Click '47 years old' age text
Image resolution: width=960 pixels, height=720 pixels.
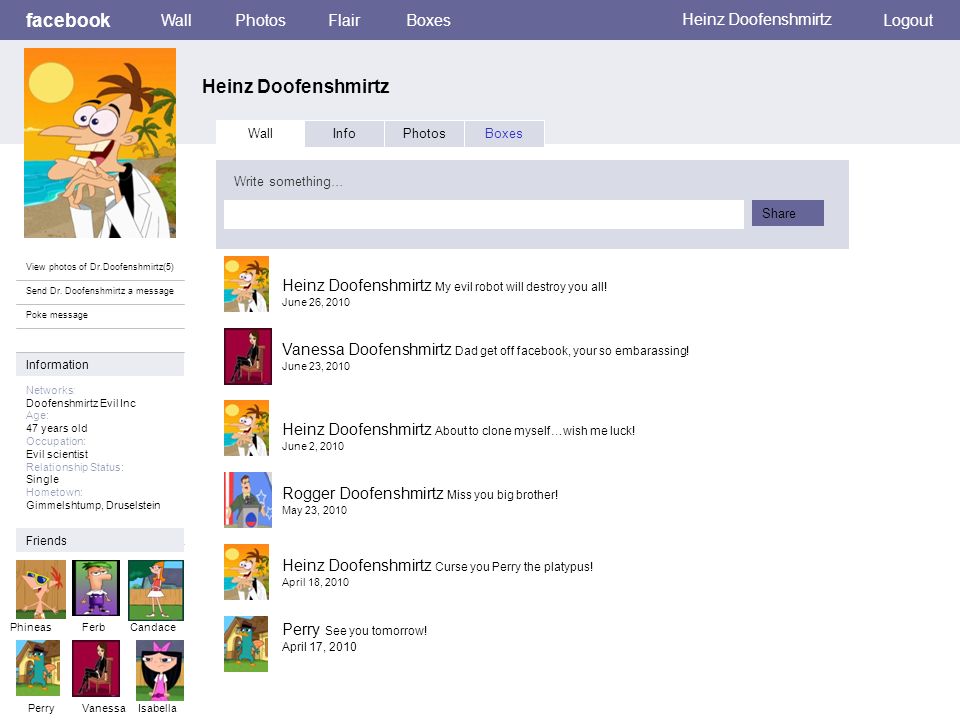point(57,428)
